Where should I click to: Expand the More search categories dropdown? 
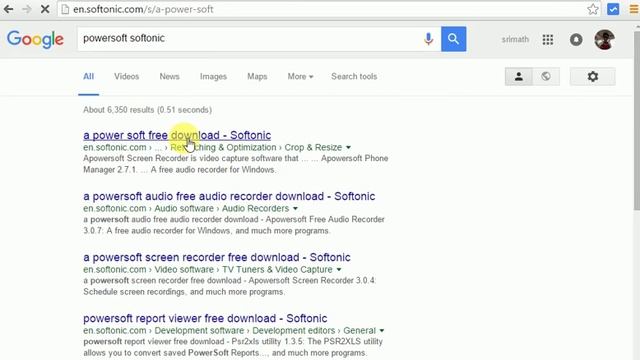[x=300, y=76]
